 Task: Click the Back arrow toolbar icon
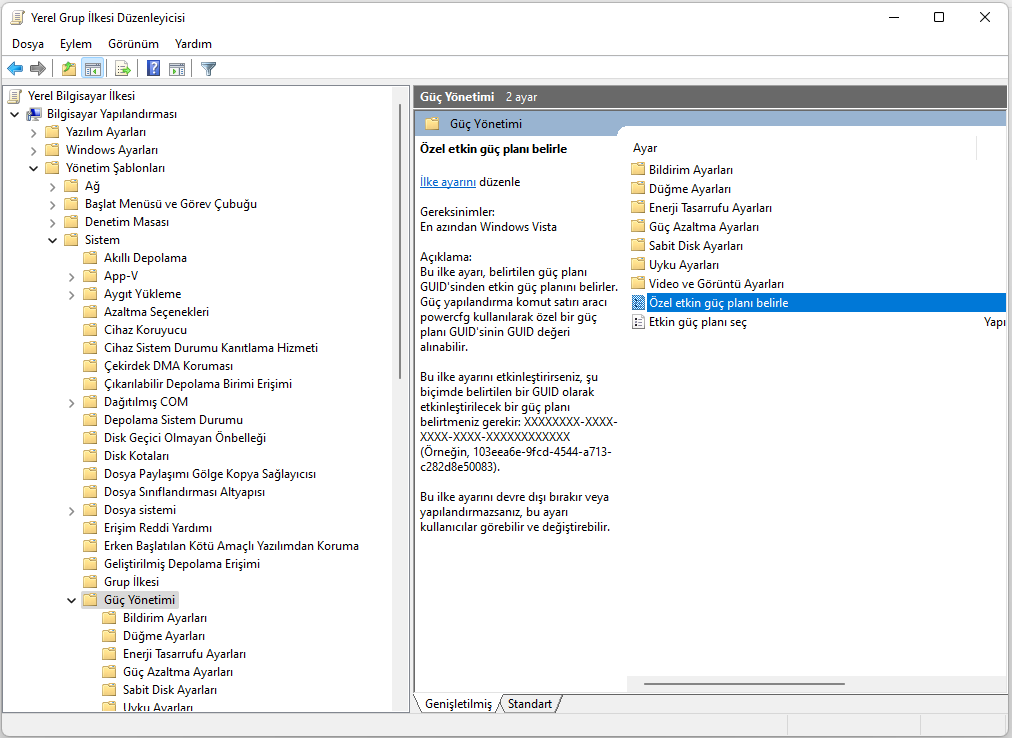point(15,68)
